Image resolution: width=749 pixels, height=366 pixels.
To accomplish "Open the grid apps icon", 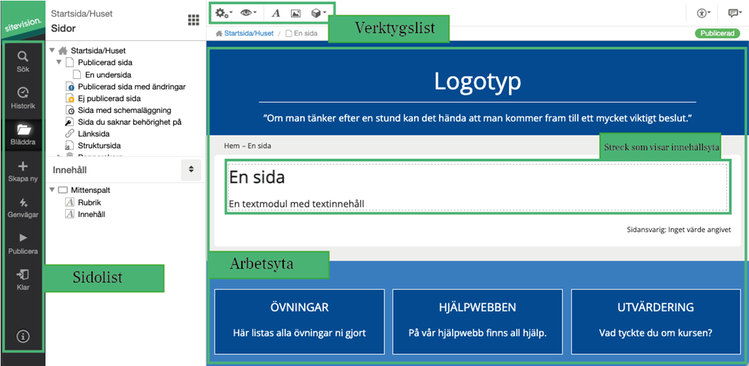I will click(193, 20).
